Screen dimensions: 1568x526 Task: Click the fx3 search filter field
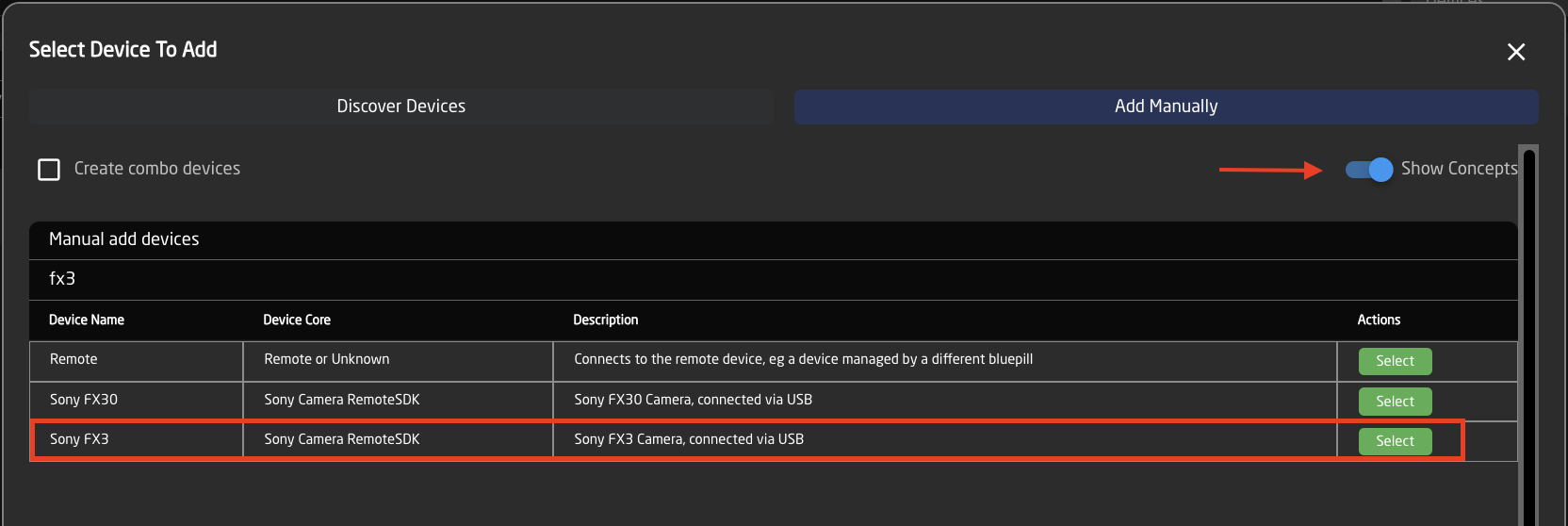[x=773, y=279]
